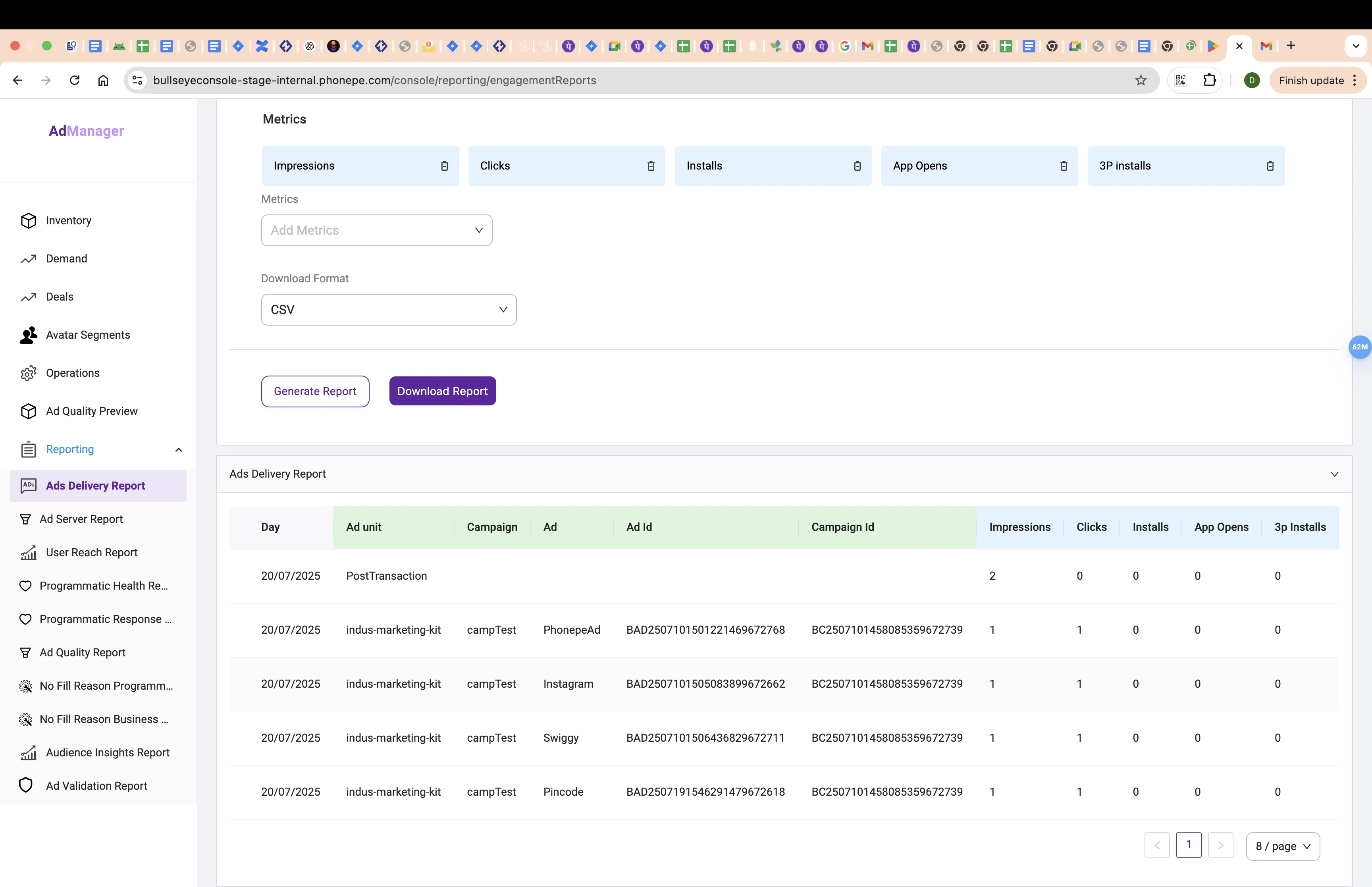Open the browser extensions puzzle icon

1209,80
